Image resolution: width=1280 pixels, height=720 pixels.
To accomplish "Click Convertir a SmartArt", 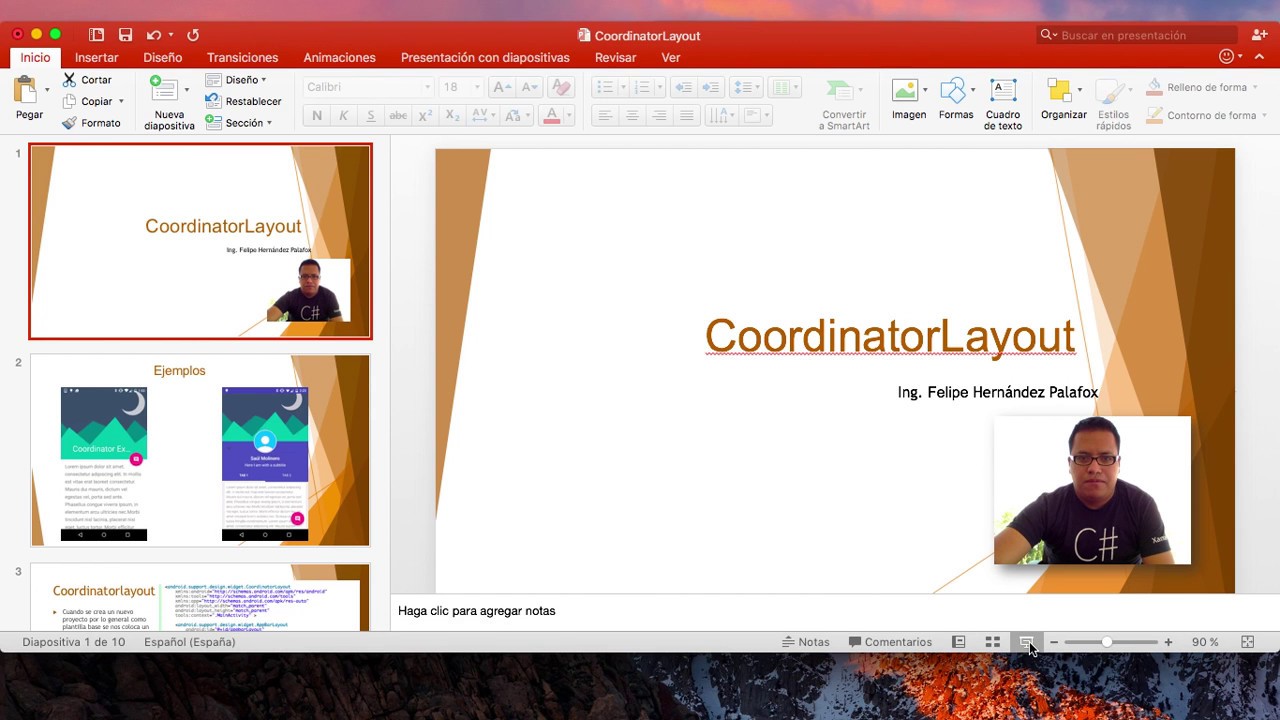I will tap(844, 104).
